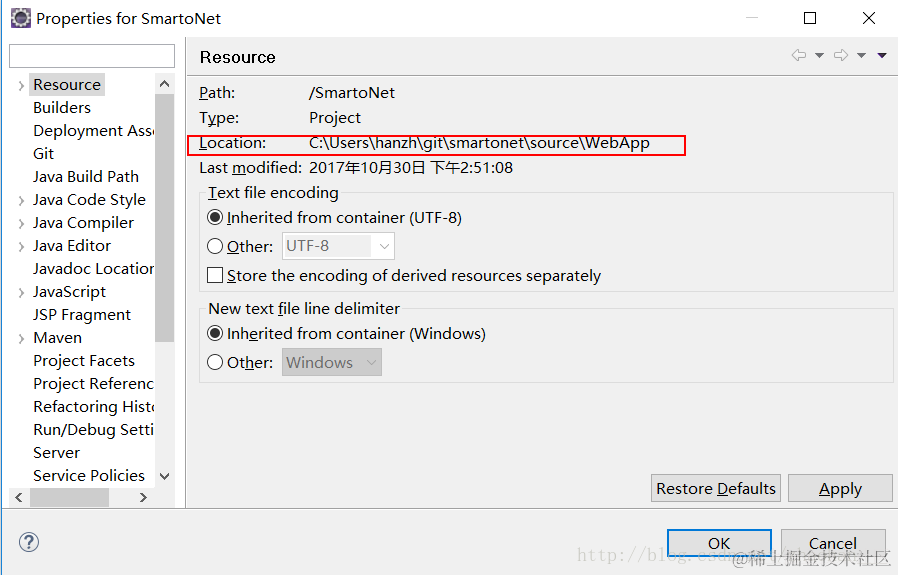Click the Last modified date value
The image size is (898, 575).
411,167
